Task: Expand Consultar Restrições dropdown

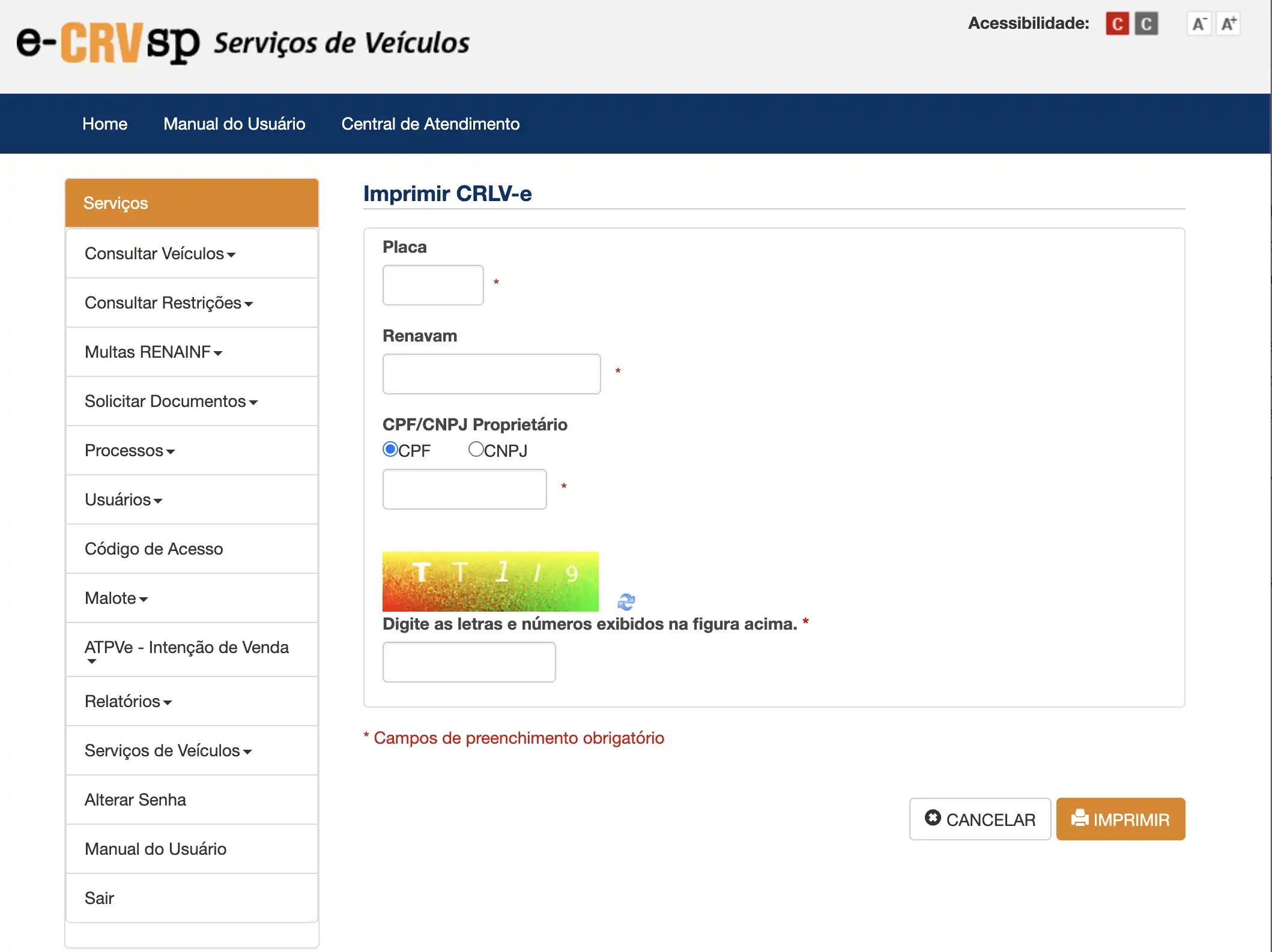Action: pyautogui.click(x=168, y=303)
